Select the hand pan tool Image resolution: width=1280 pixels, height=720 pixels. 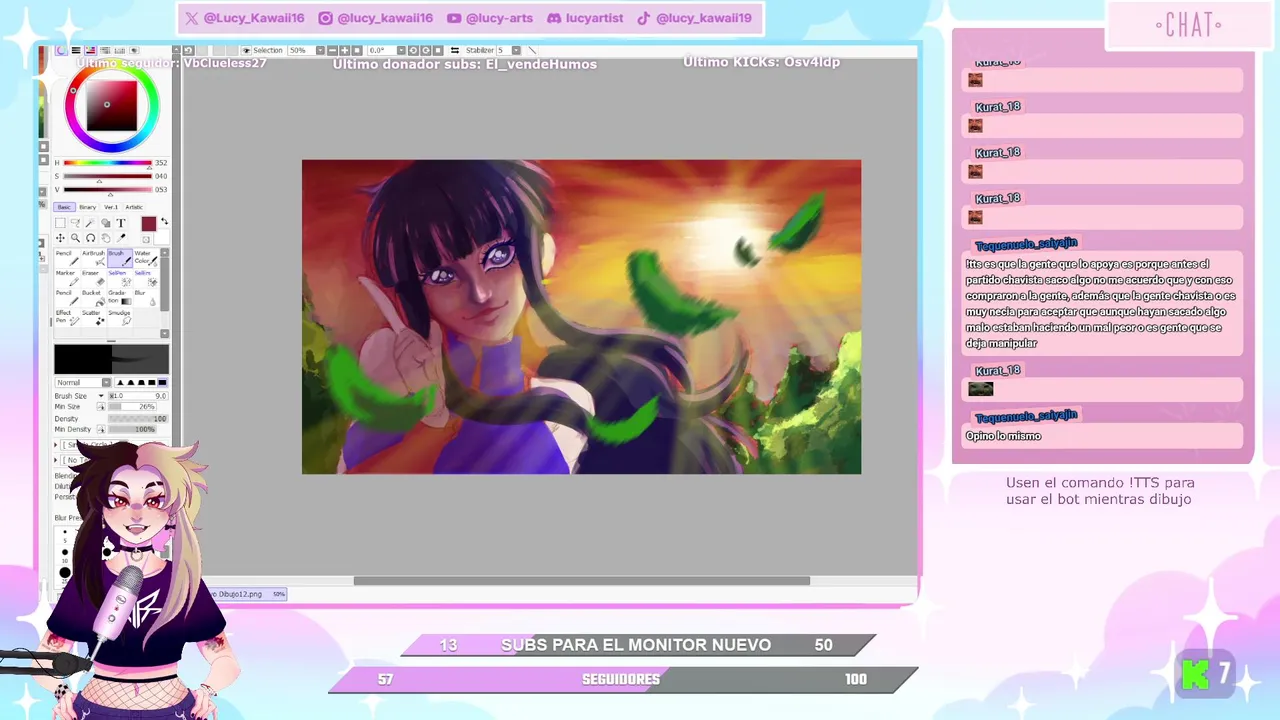click(106, 238)
